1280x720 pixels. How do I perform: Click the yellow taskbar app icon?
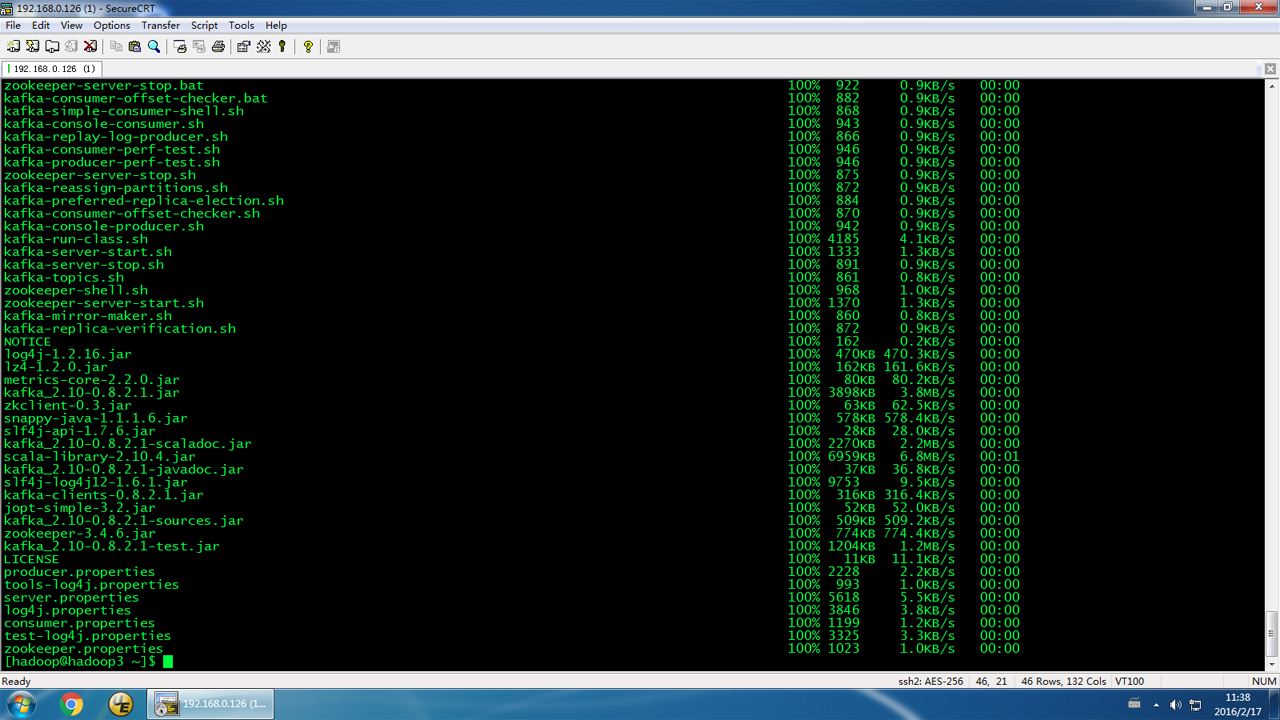[121, 704]
